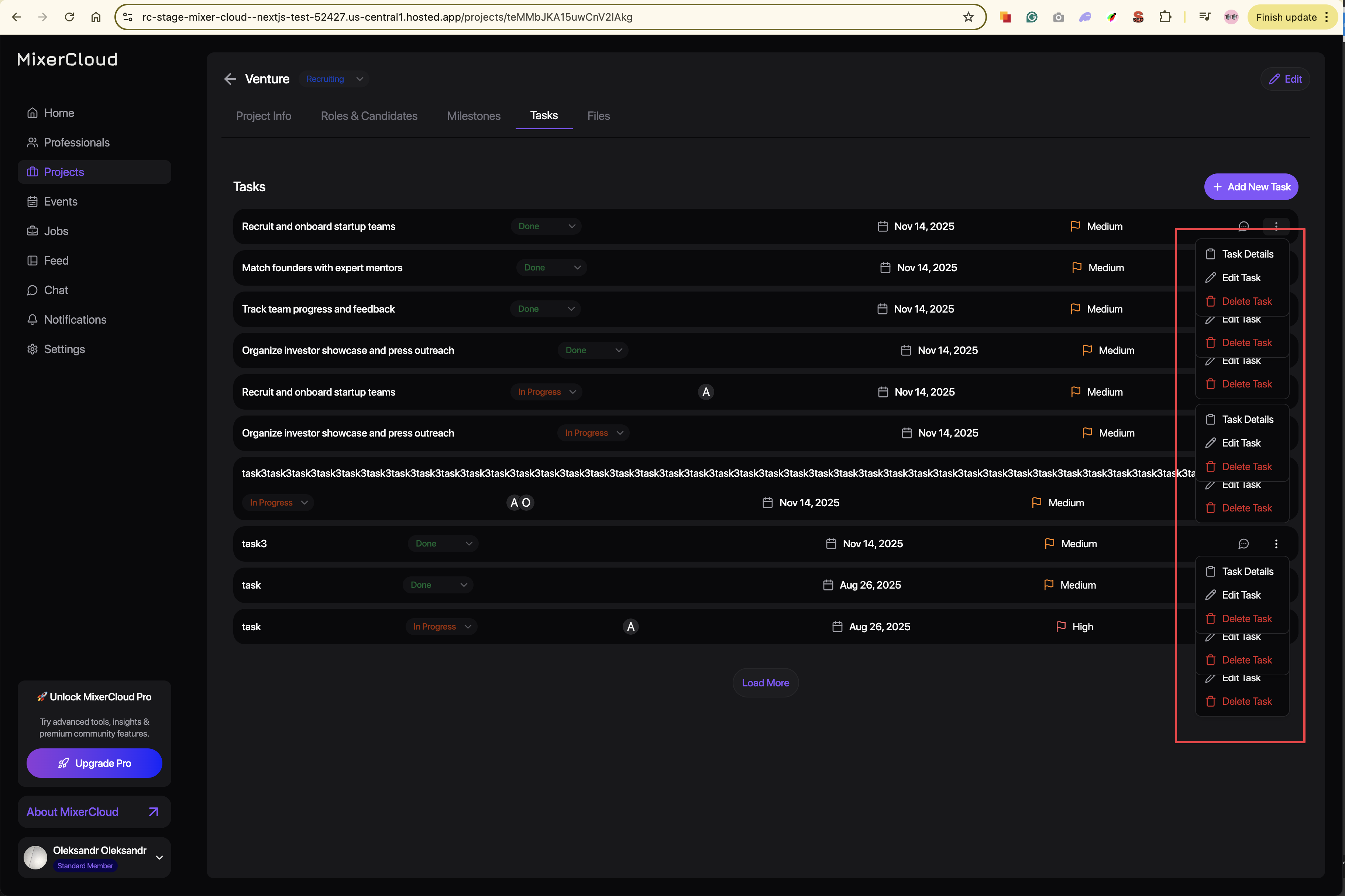
Task: Expand the Oleksandr Oleksandr user menu chevron
Action: 159,857
